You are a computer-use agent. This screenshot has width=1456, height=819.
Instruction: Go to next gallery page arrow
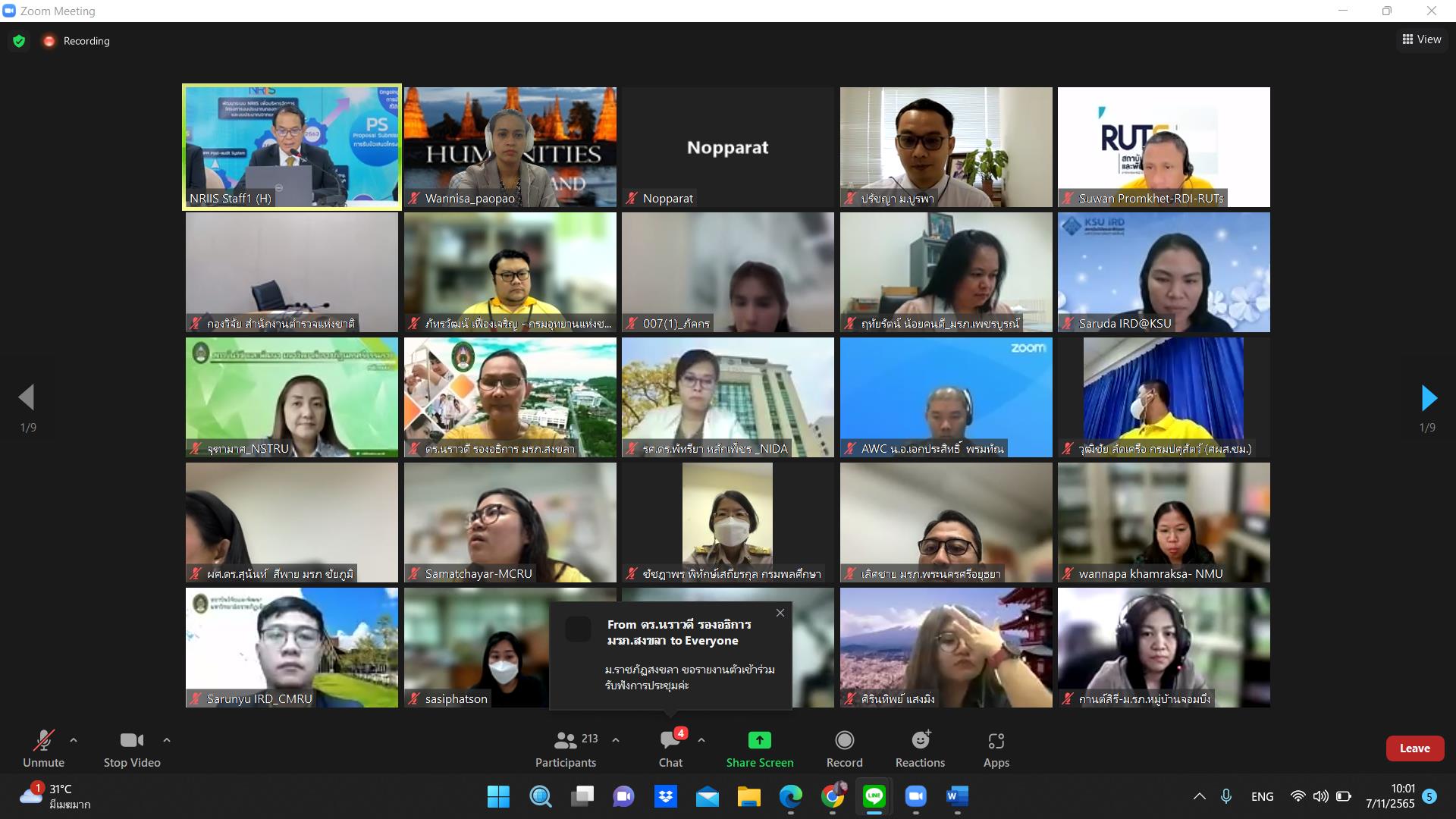[1429, 397]
